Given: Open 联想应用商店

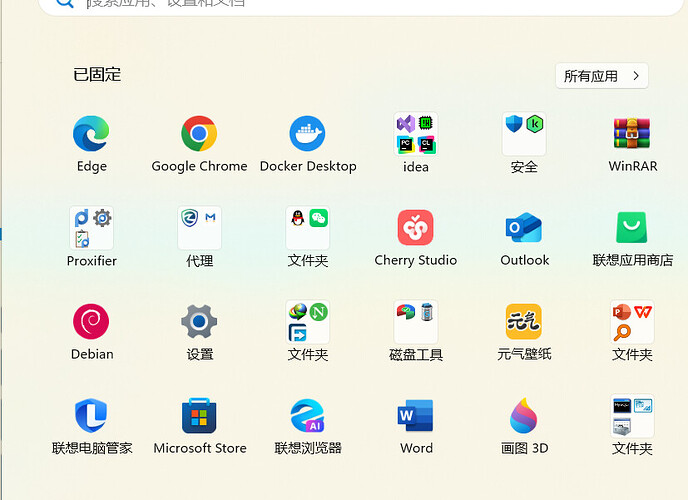Looking at the screenshot, I should coord(632,228).
